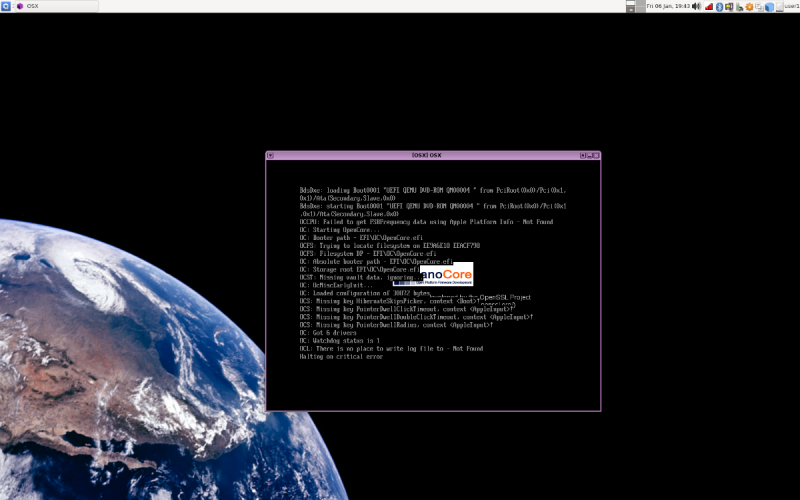Screen dimensions: 800x500
Task: Open the blue cube Qubes domains icon
Action: coord(769,7)
